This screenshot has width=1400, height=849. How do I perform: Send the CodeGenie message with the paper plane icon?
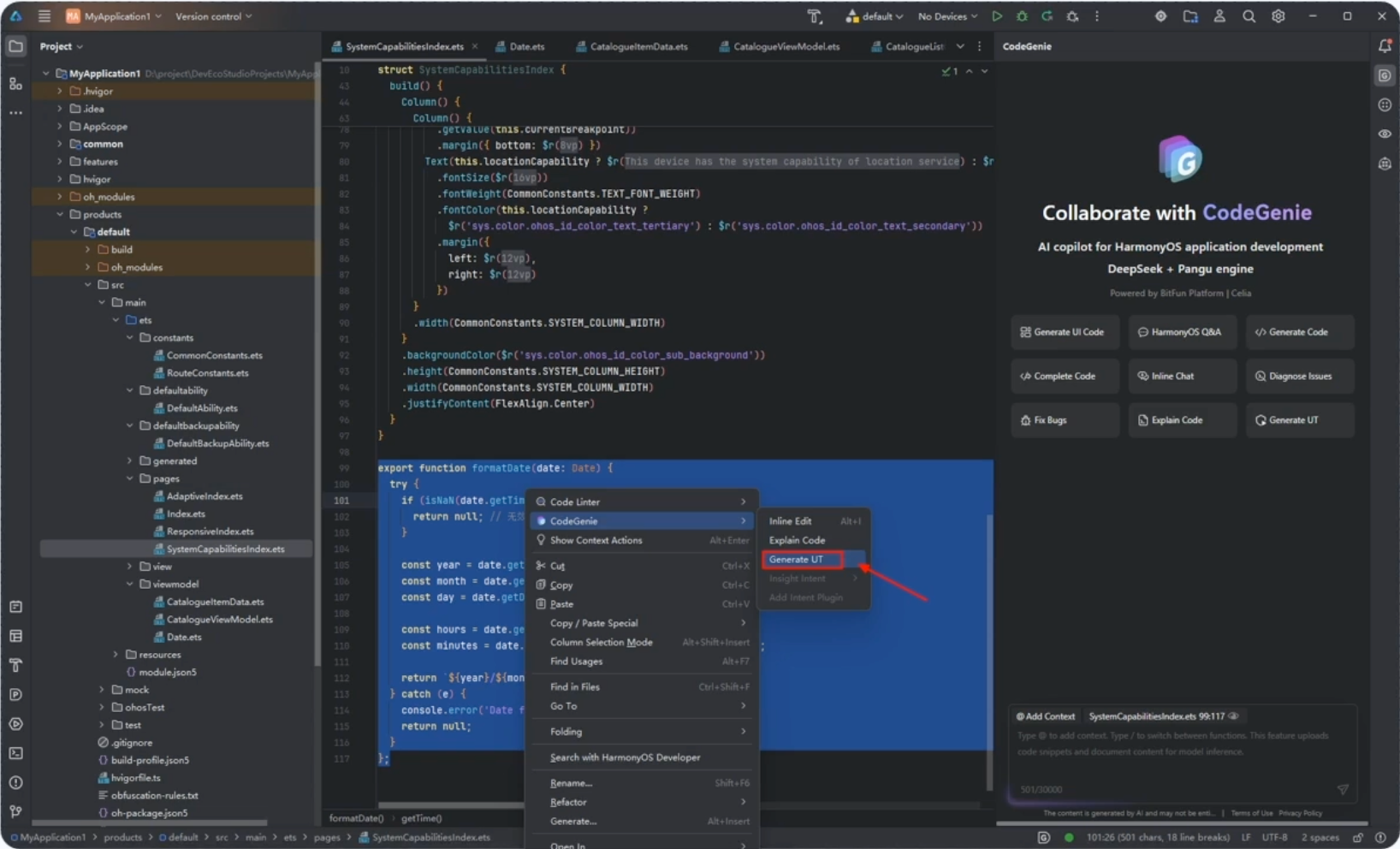click(x=1343, y=789)
